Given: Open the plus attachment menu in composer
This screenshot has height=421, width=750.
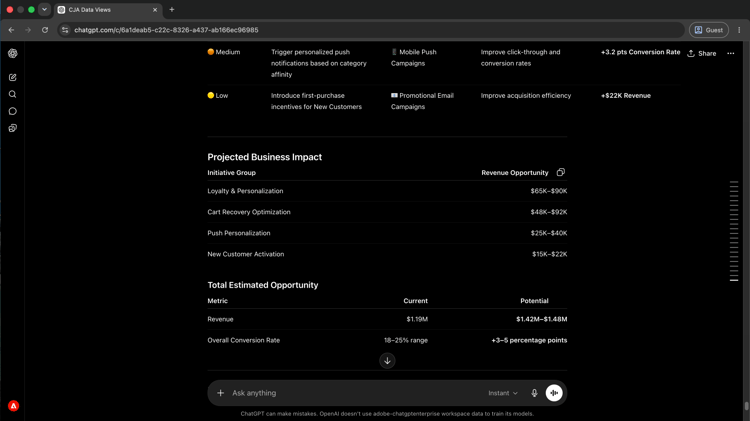Looking at the screenshot, I should coord(221,393).
